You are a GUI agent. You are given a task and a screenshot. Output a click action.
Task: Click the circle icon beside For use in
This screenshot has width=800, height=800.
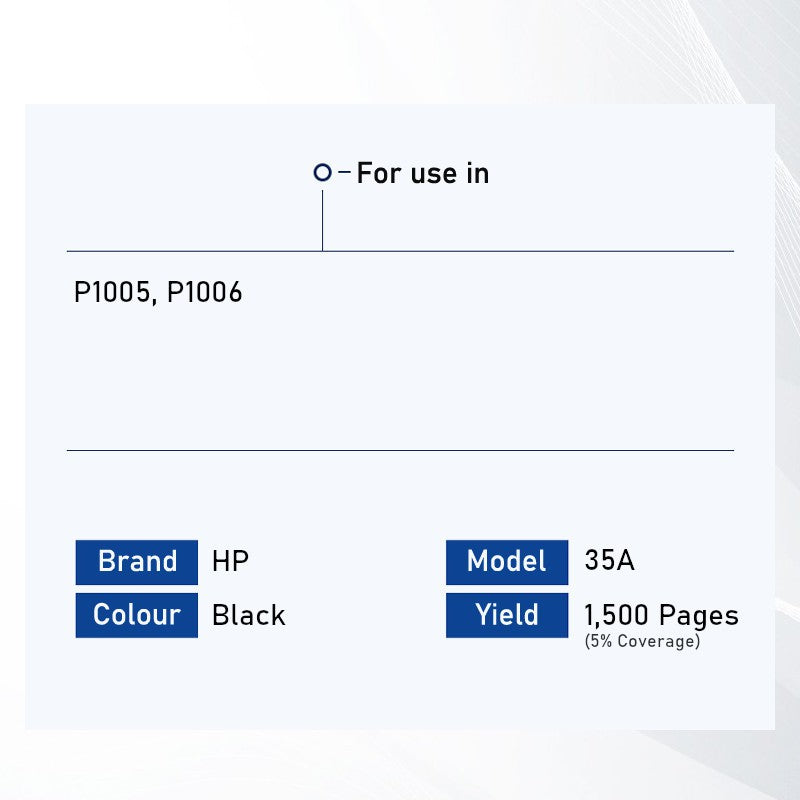[x=322, y=173]
